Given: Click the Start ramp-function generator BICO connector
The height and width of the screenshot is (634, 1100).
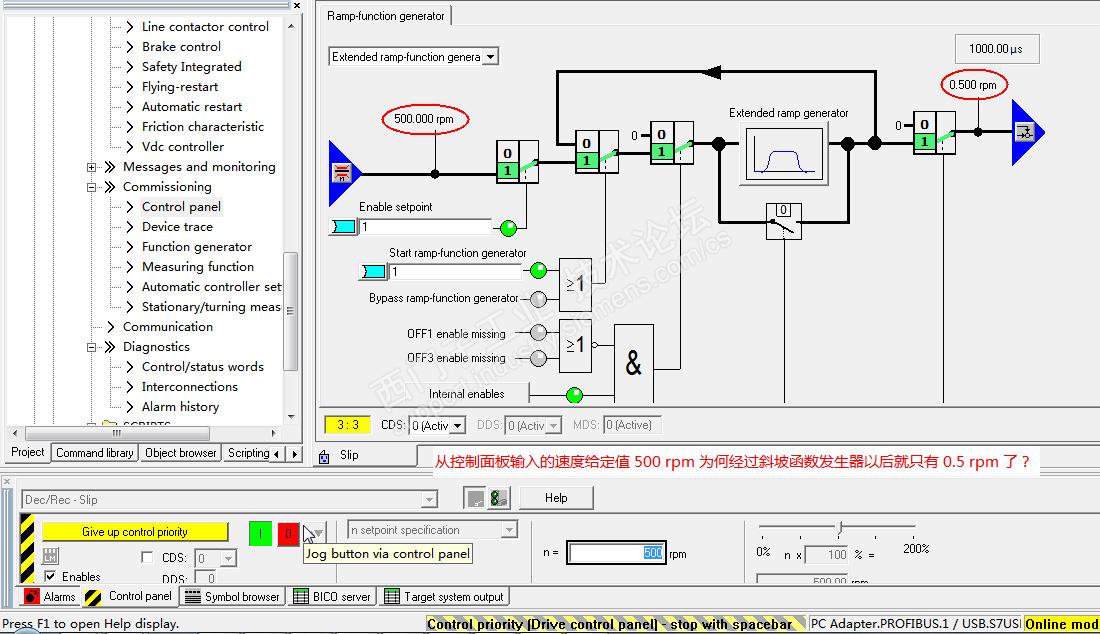Looking at the screenshot, I should tap(373, 271).
